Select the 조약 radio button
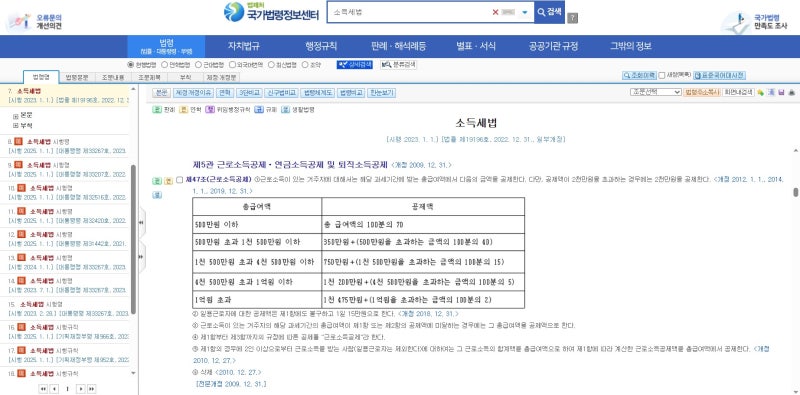The width and height of the screenshot is (800, 395). coord(305,65)
